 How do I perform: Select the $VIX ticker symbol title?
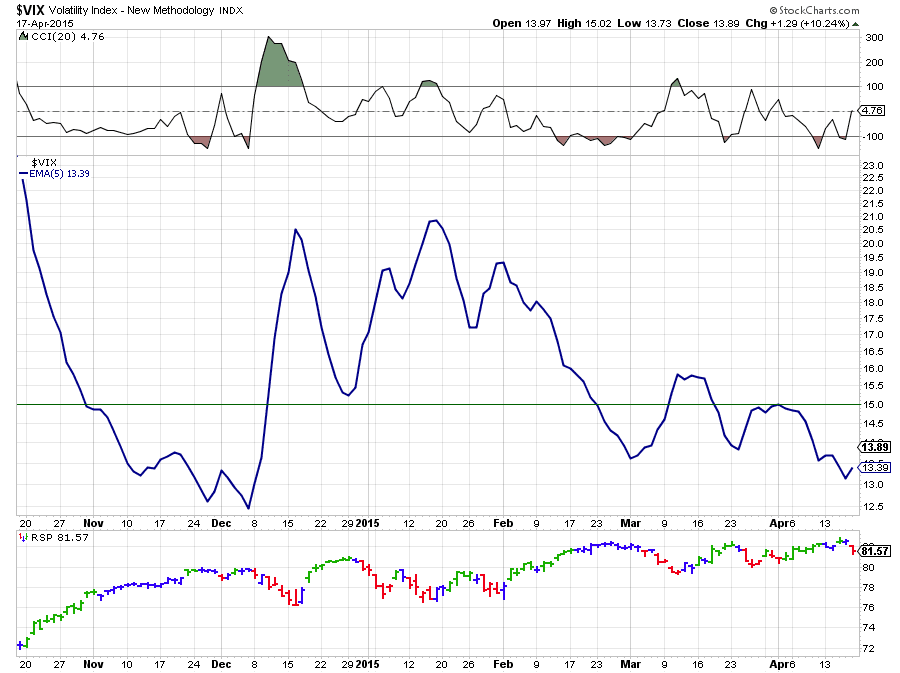[30, 10]
